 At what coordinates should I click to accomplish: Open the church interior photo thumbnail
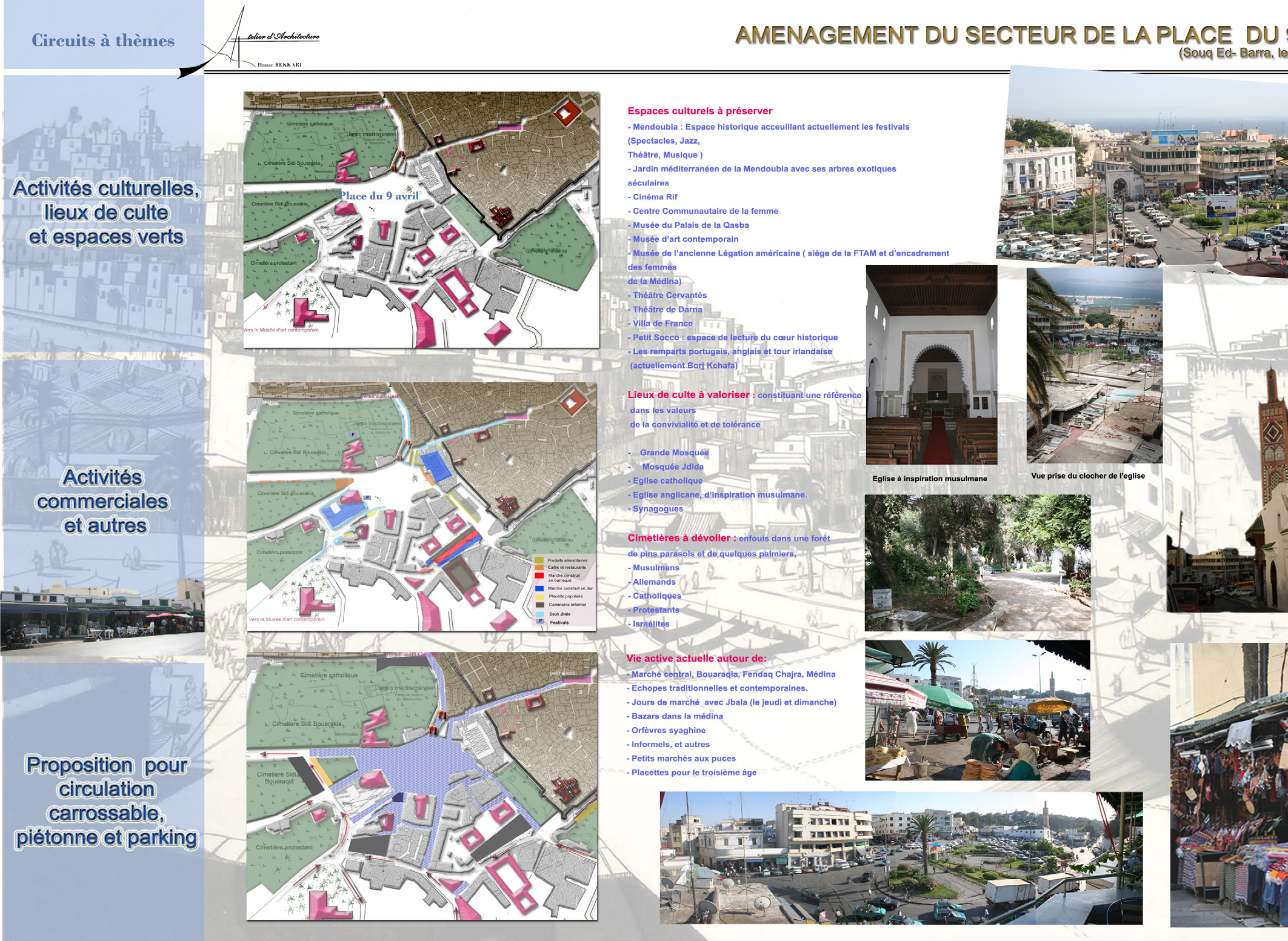[931, 365]
